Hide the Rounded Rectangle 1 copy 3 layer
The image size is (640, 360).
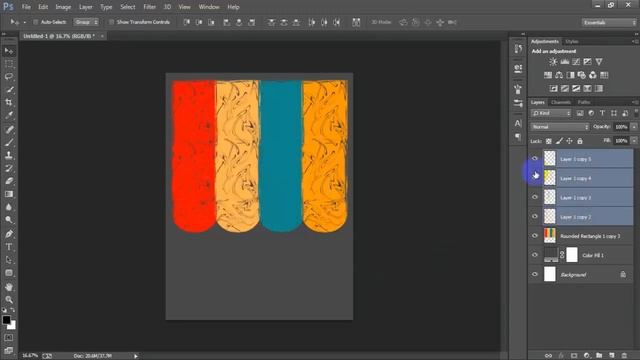535,236
